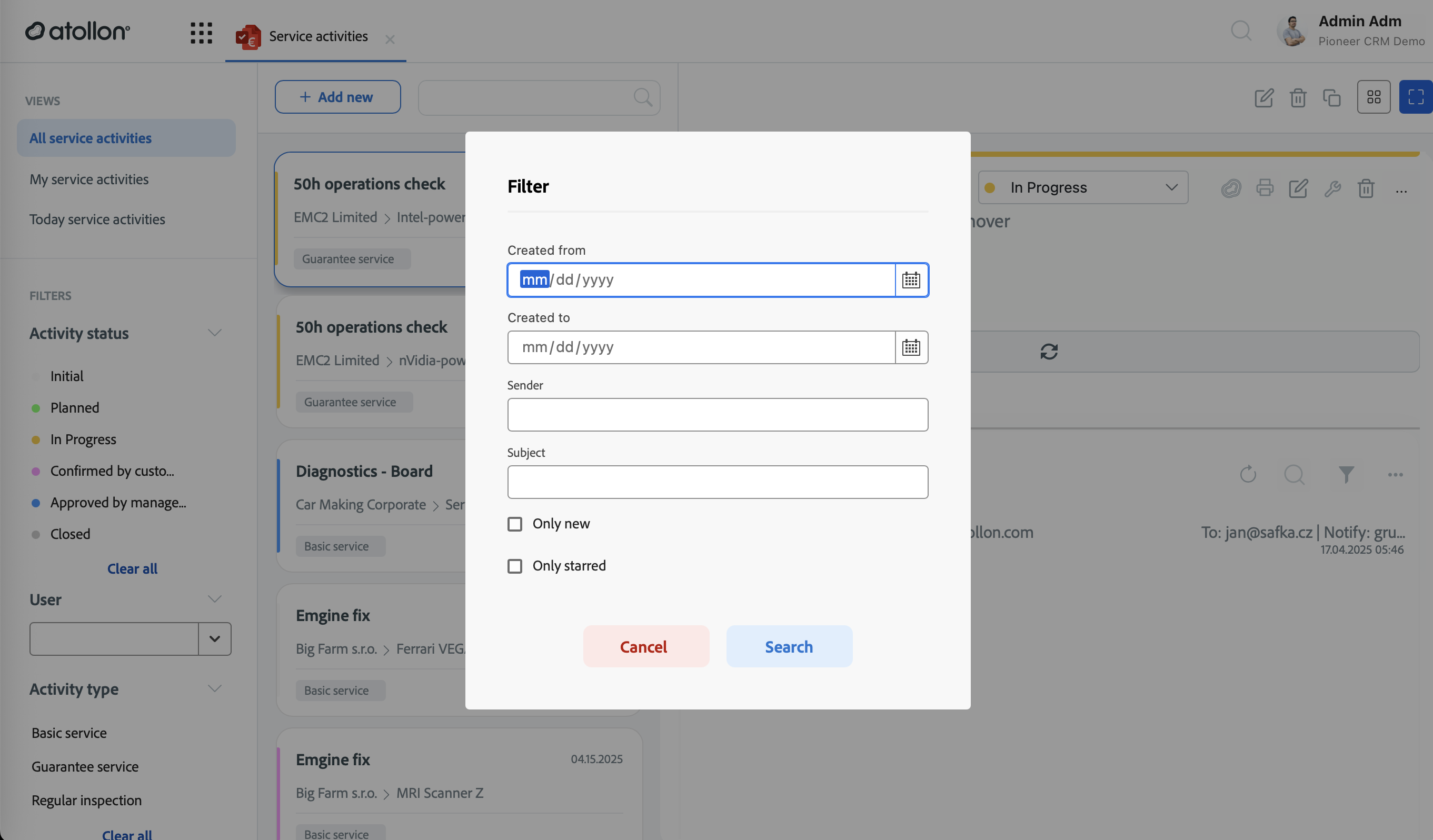
Task: Click the sync refresh arrows icon
Action: 1049,352
